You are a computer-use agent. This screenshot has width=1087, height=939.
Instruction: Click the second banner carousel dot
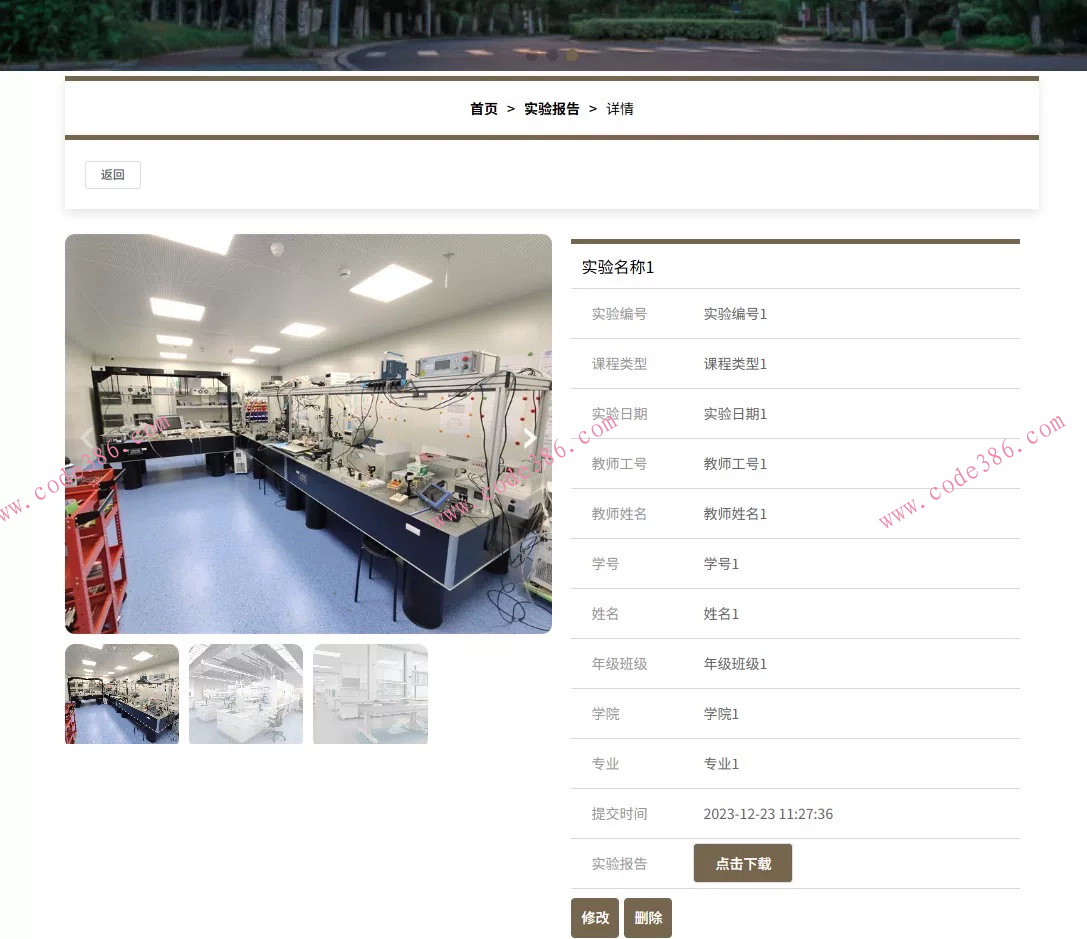[x=552, y=55]
